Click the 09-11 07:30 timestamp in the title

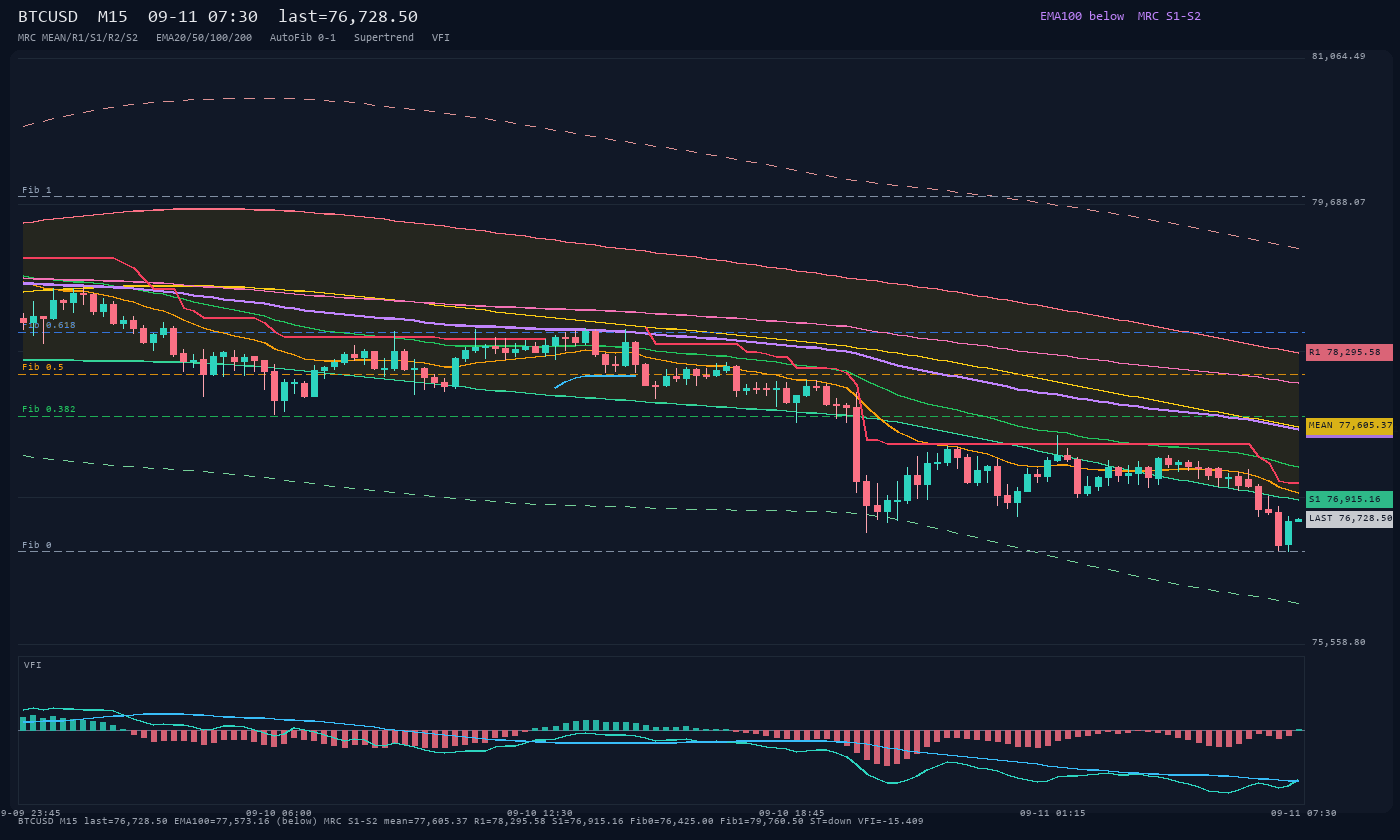202,17
